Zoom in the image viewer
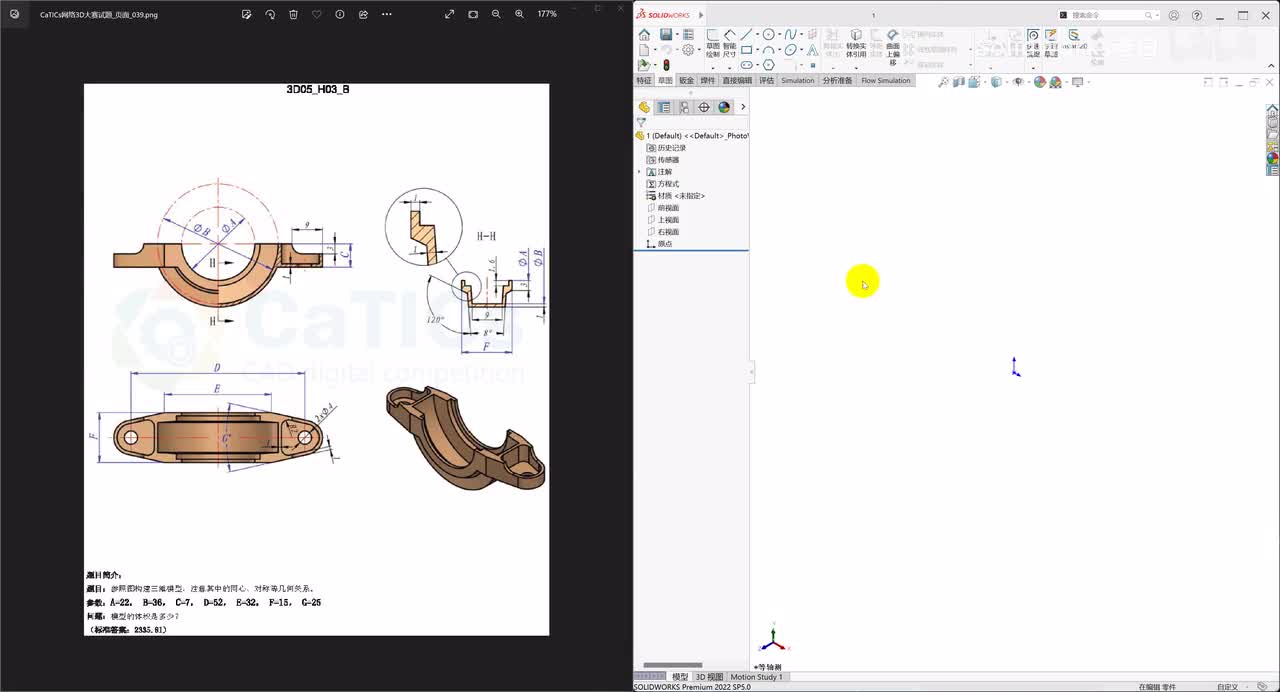The image size is (1280, 692). click(519, 14)
